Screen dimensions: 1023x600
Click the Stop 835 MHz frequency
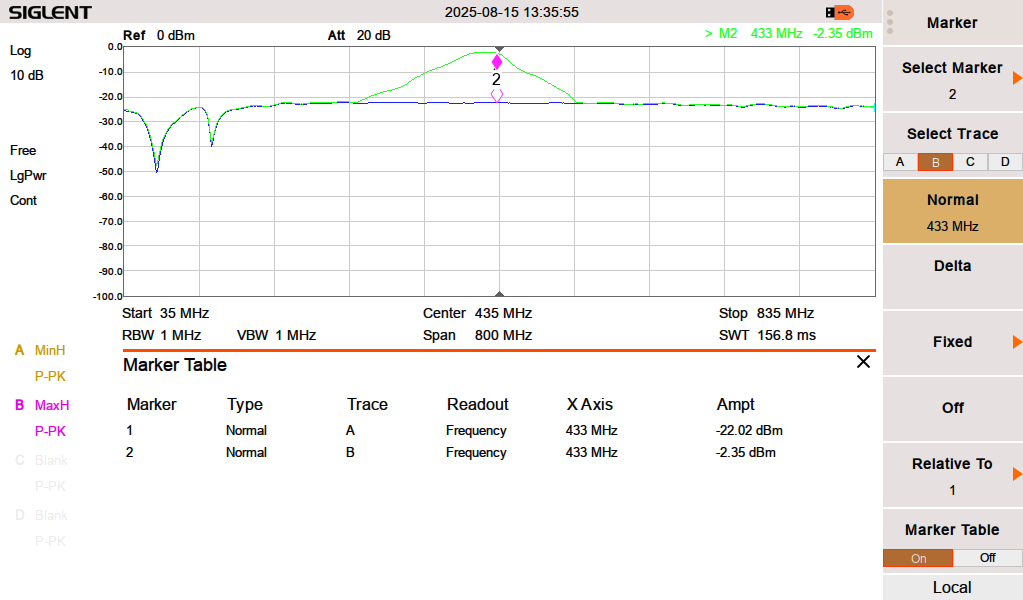click(767, 313)
